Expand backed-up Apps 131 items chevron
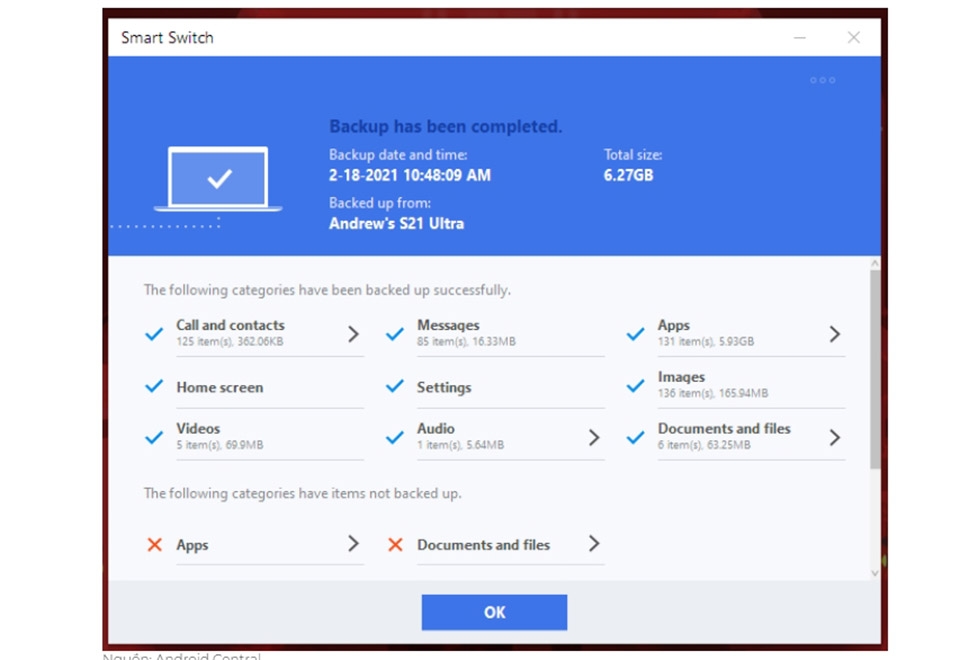 [834, 334]
